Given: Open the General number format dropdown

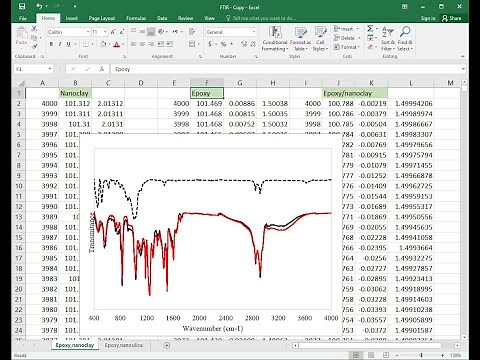Looking at the screenshot, I should click(254, 32).
